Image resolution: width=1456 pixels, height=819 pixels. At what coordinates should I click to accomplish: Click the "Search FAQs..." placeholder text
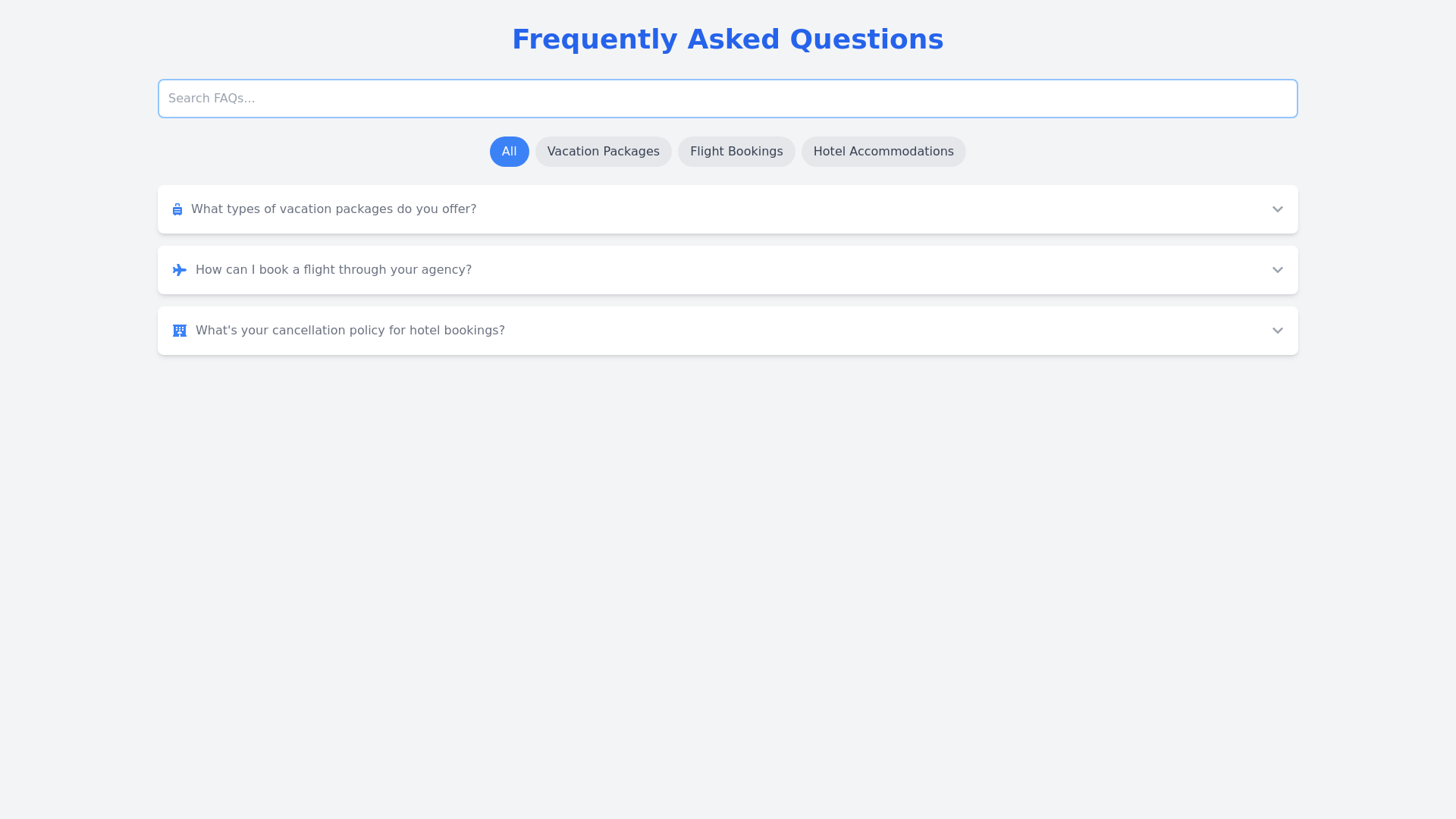[212, 99]
